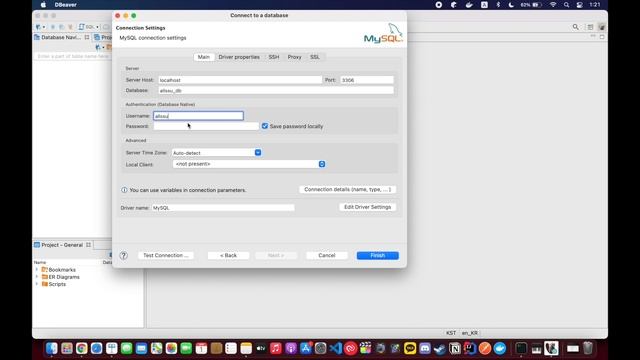Open Google Chrome from the dock
The width and height of the screenshot is (640, 360).
(81, 348)
